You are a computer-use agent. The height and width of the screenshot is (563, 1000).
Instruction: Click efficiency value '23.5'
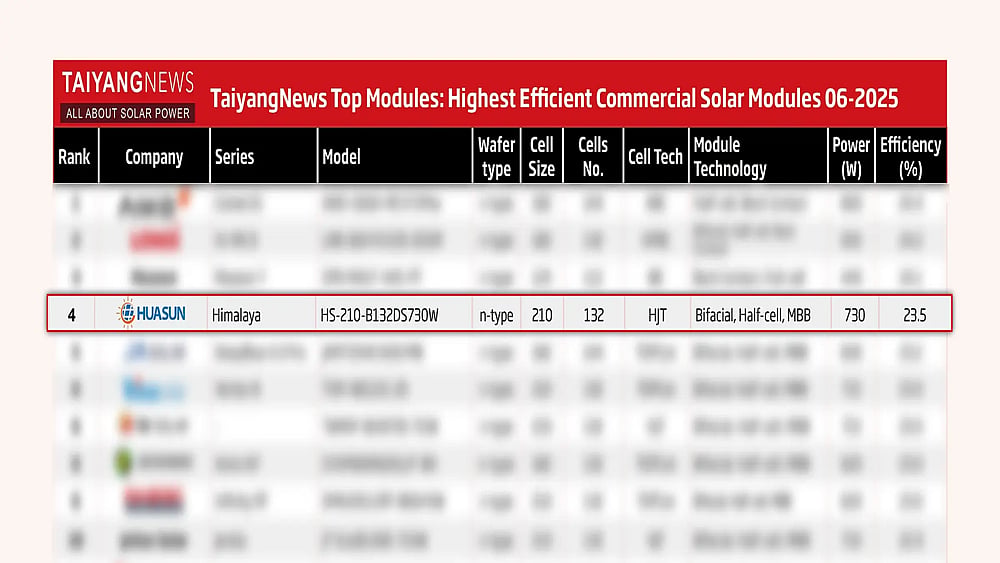[915, 315]
